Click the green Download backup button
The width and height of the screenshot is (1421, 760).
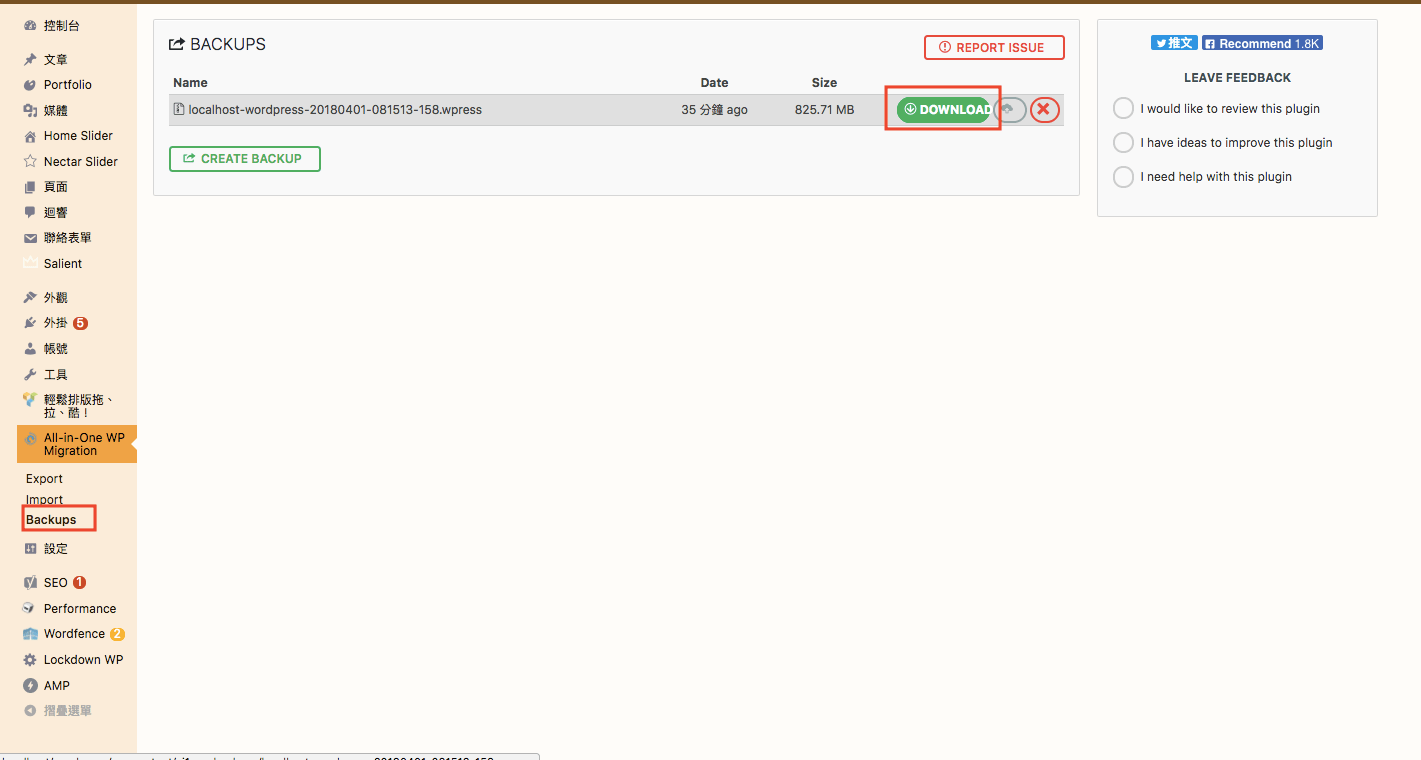[x=943, y=109]
